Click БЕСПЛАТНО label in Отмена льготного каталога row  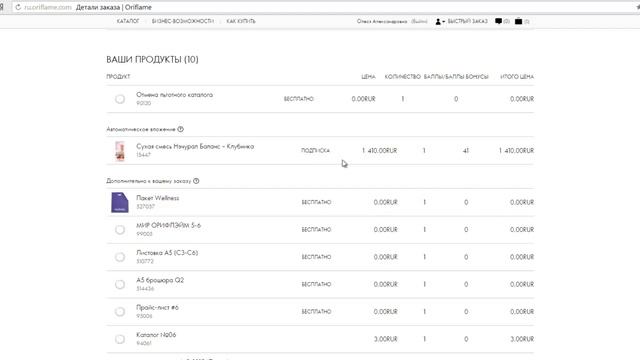298,99
